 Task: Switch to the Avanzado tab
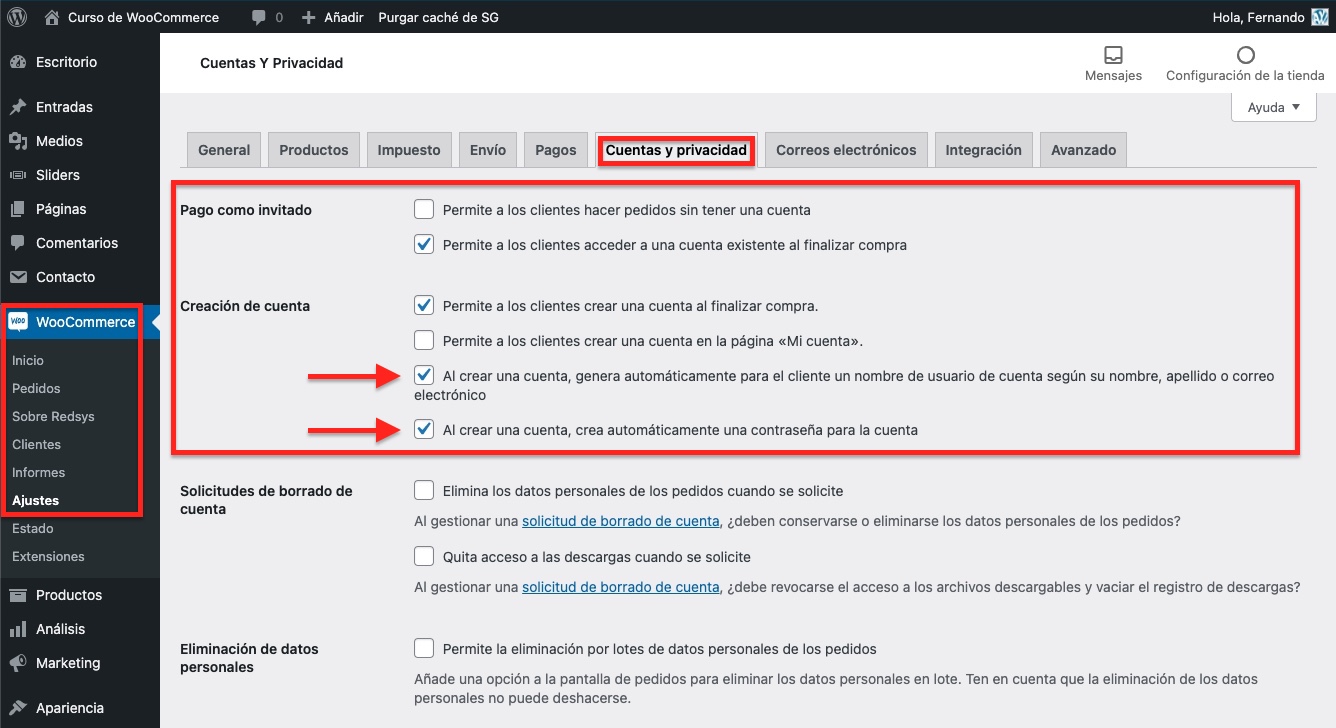click(x=1084, y=150)
